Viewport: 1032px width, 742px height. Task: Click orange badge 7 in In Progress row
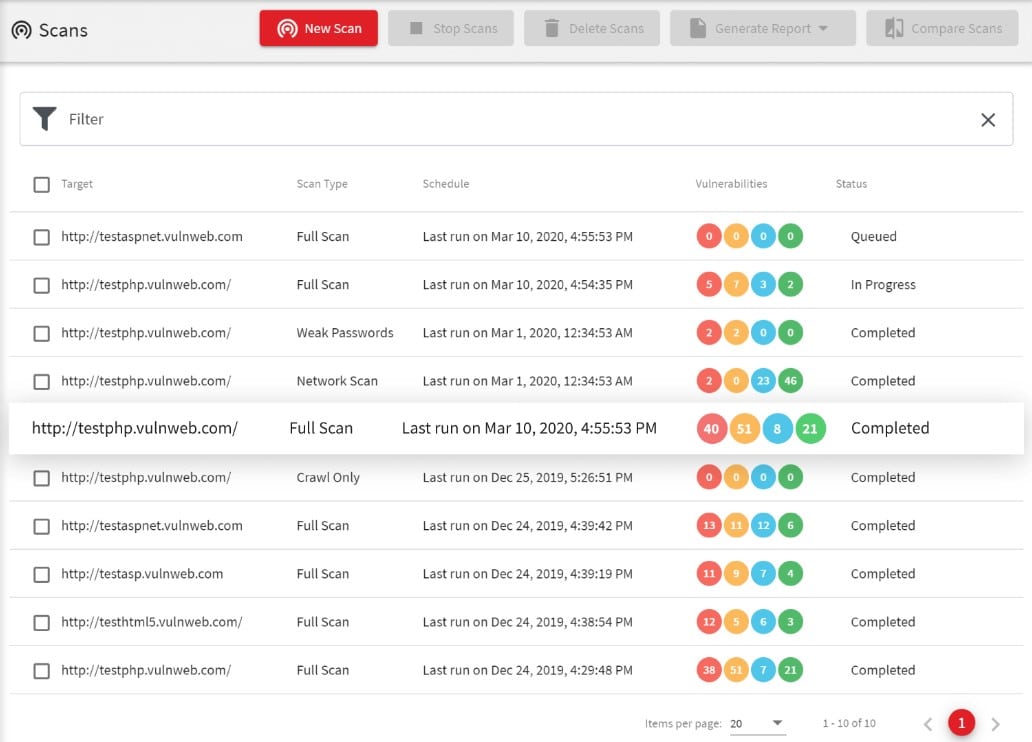736,284
